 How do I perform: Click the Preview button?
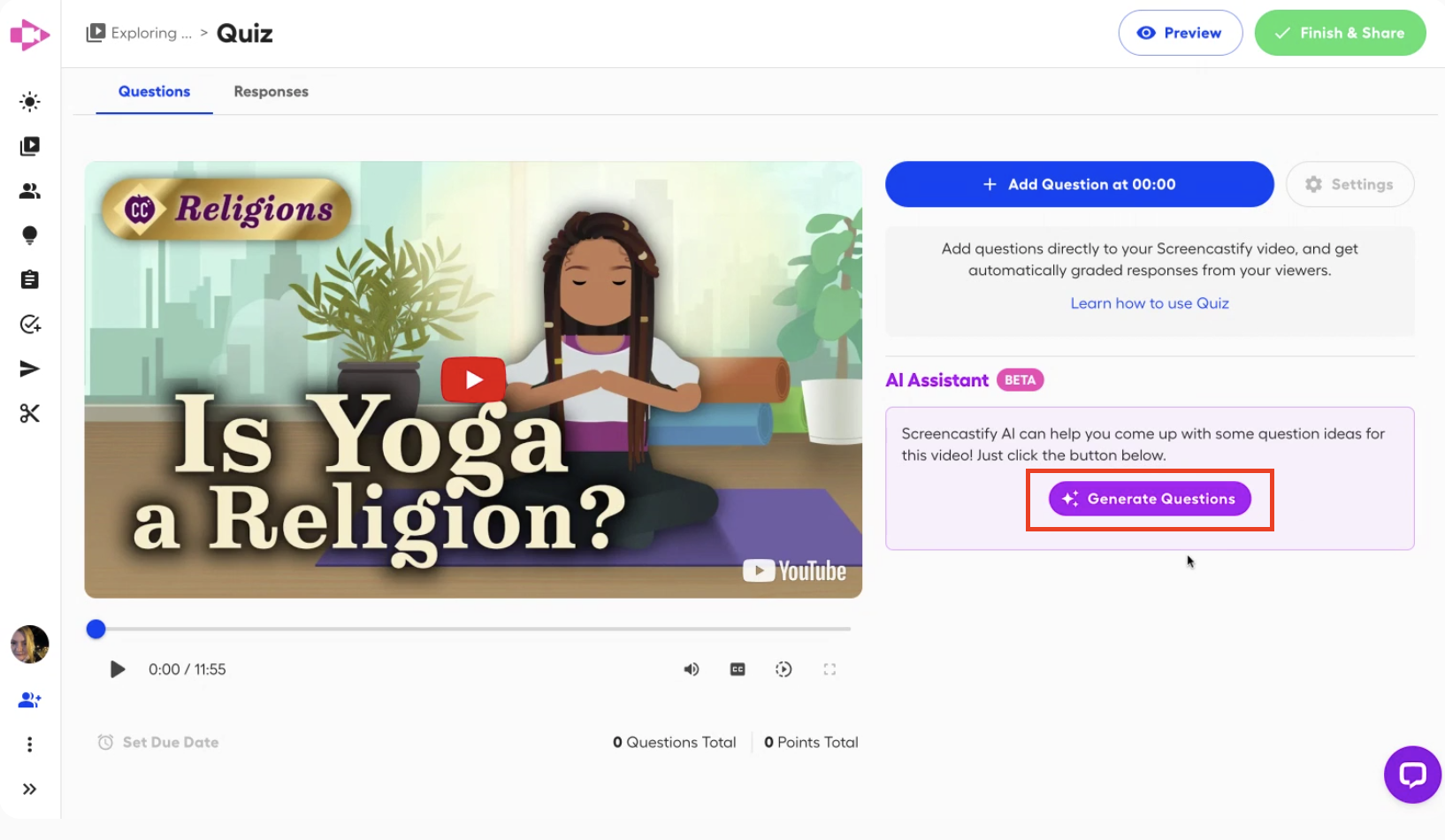pyautogui.click(x=1181, y=33)
